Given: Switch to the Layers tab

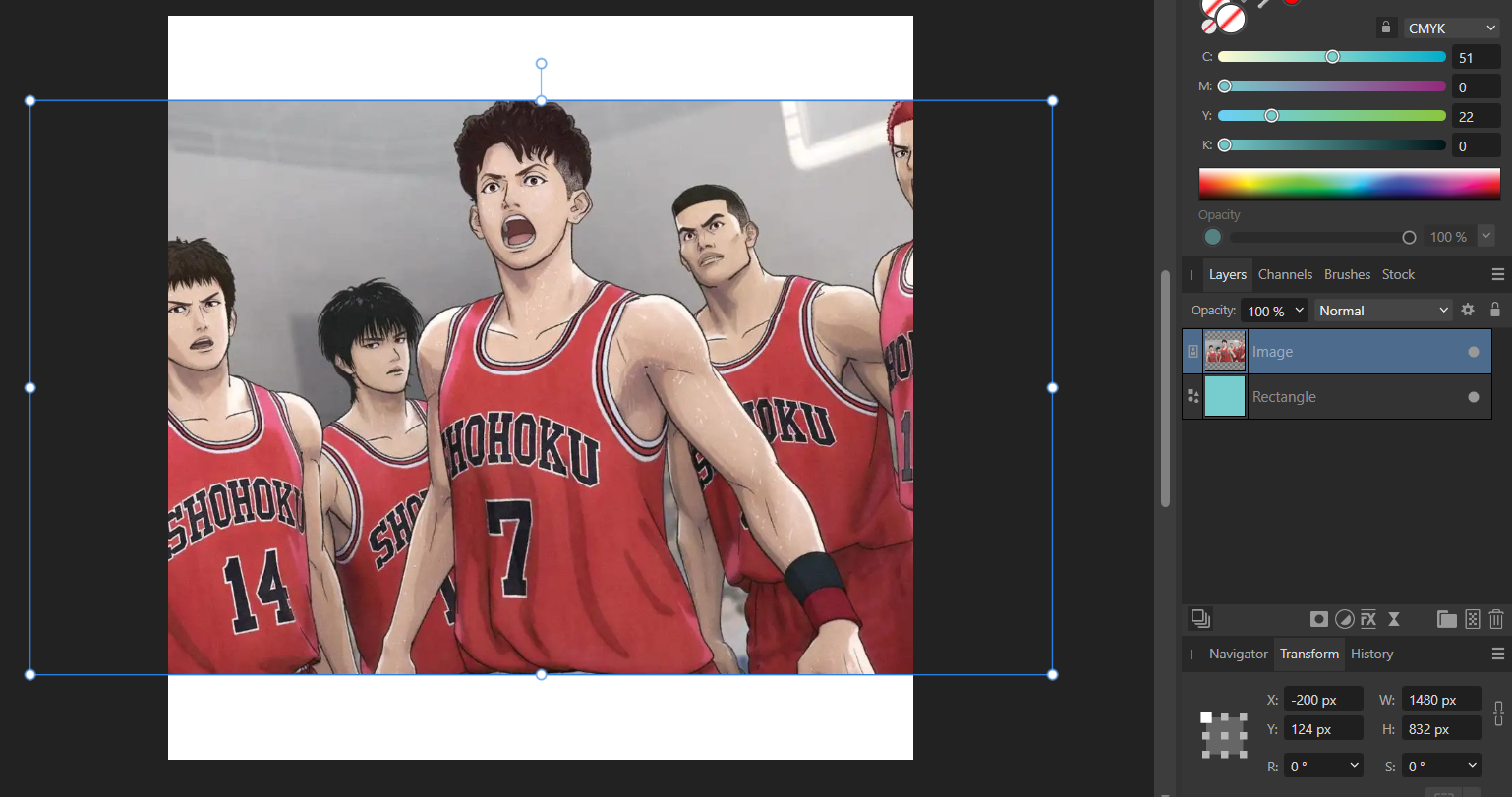Looking at the screenshot, I should click(x=1227, y=274).
